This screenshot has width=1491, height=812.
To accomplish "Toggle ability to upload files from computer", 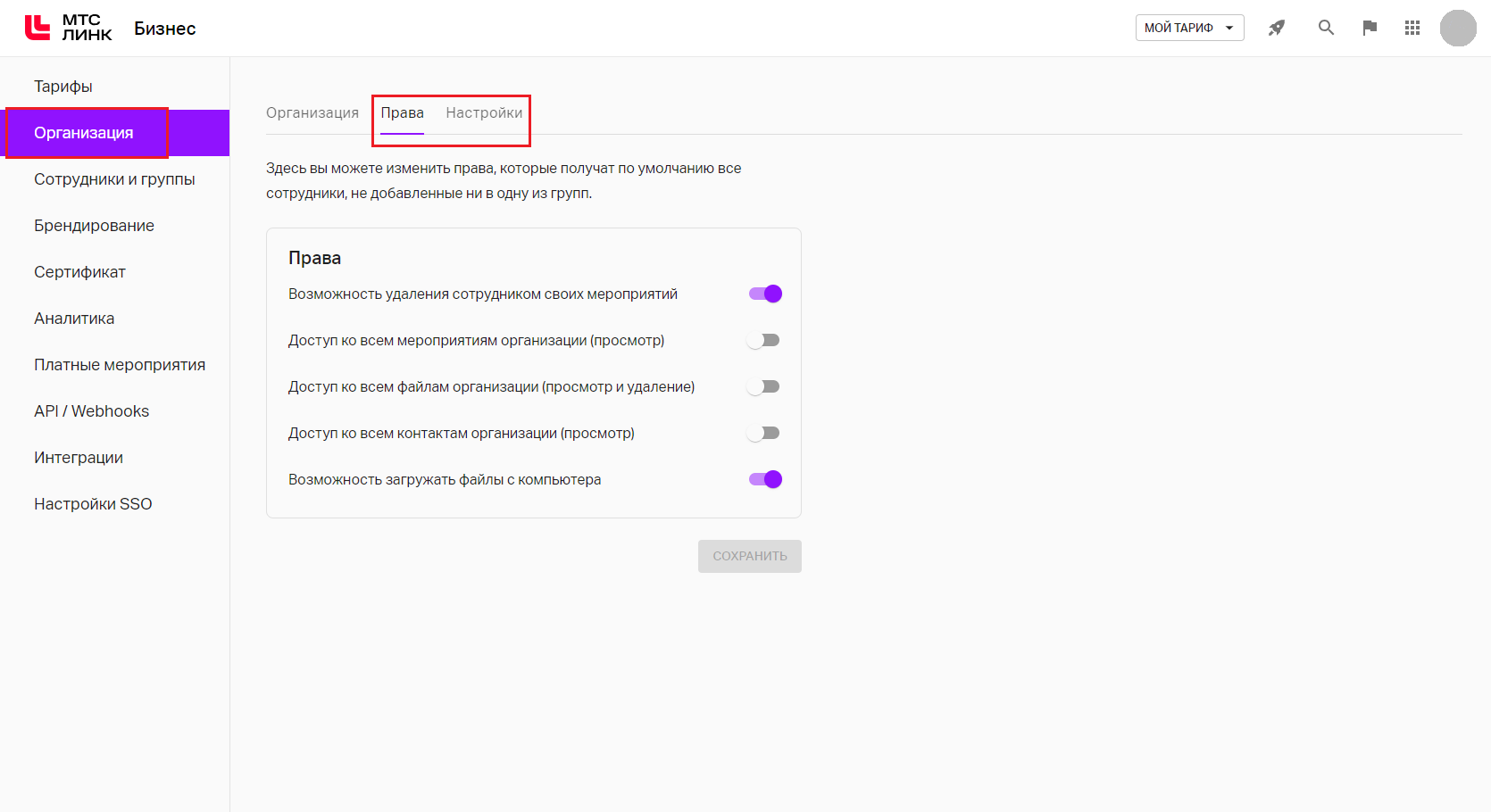I will (x=765, y=479).
